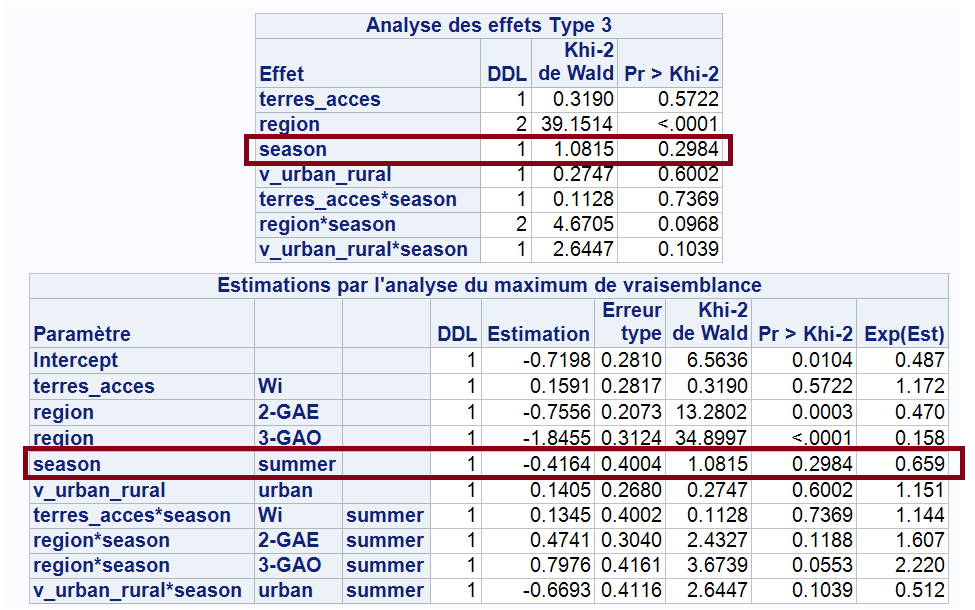
Task: Click the 'Estimation' column header
Action: coord(538,334)
